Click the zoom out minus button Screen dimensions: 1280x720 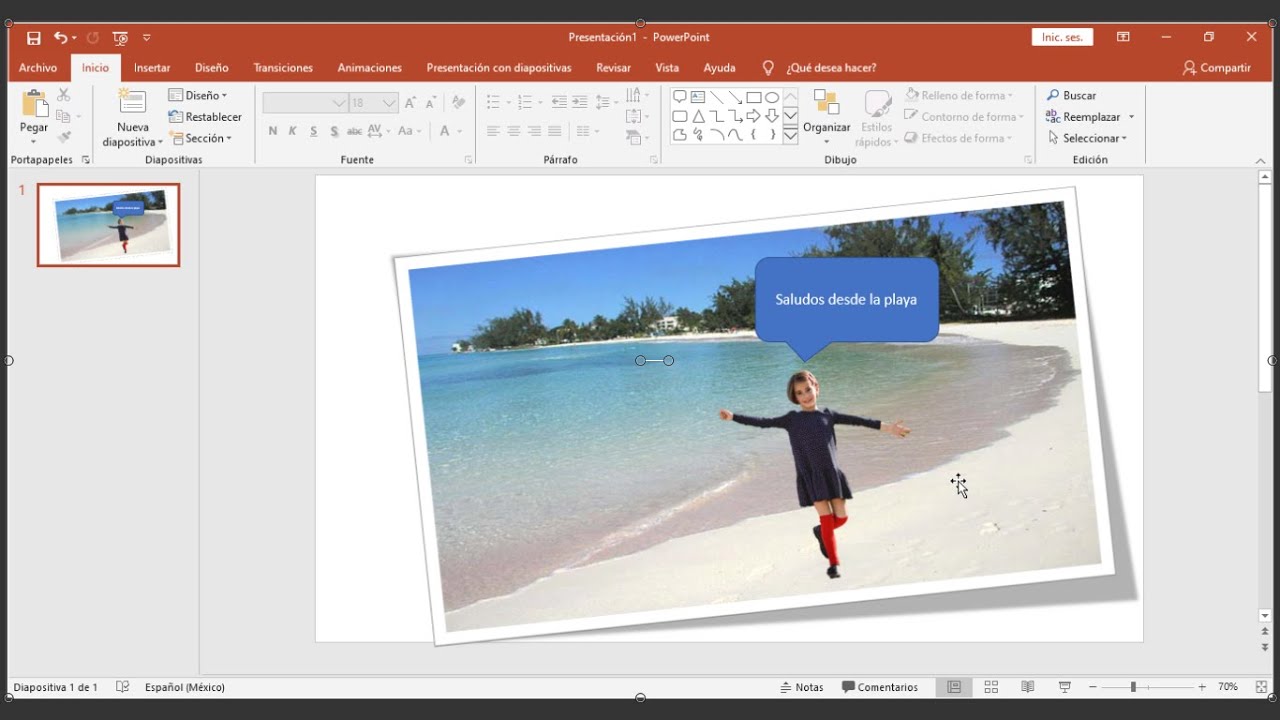pyautogui.click(x=1092, y=687)
